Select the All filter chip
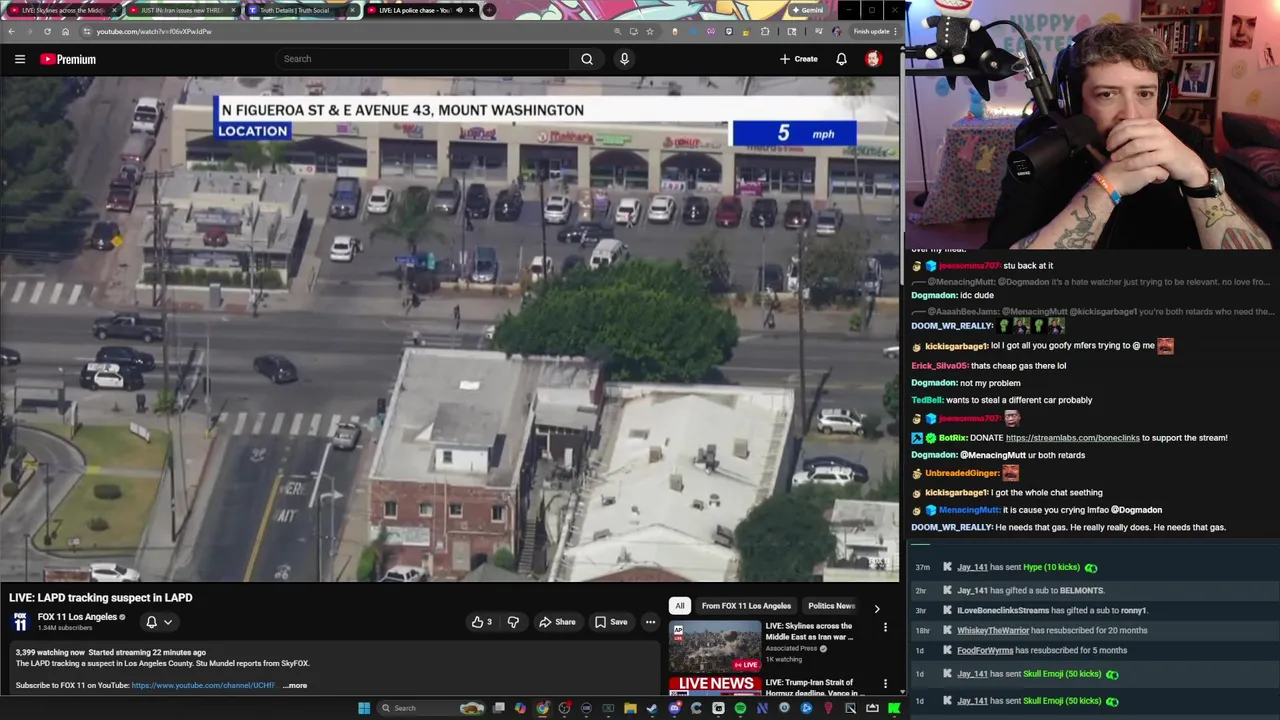Image resolution: width=1280 pixels, height=720 pixels. [680, 606]
